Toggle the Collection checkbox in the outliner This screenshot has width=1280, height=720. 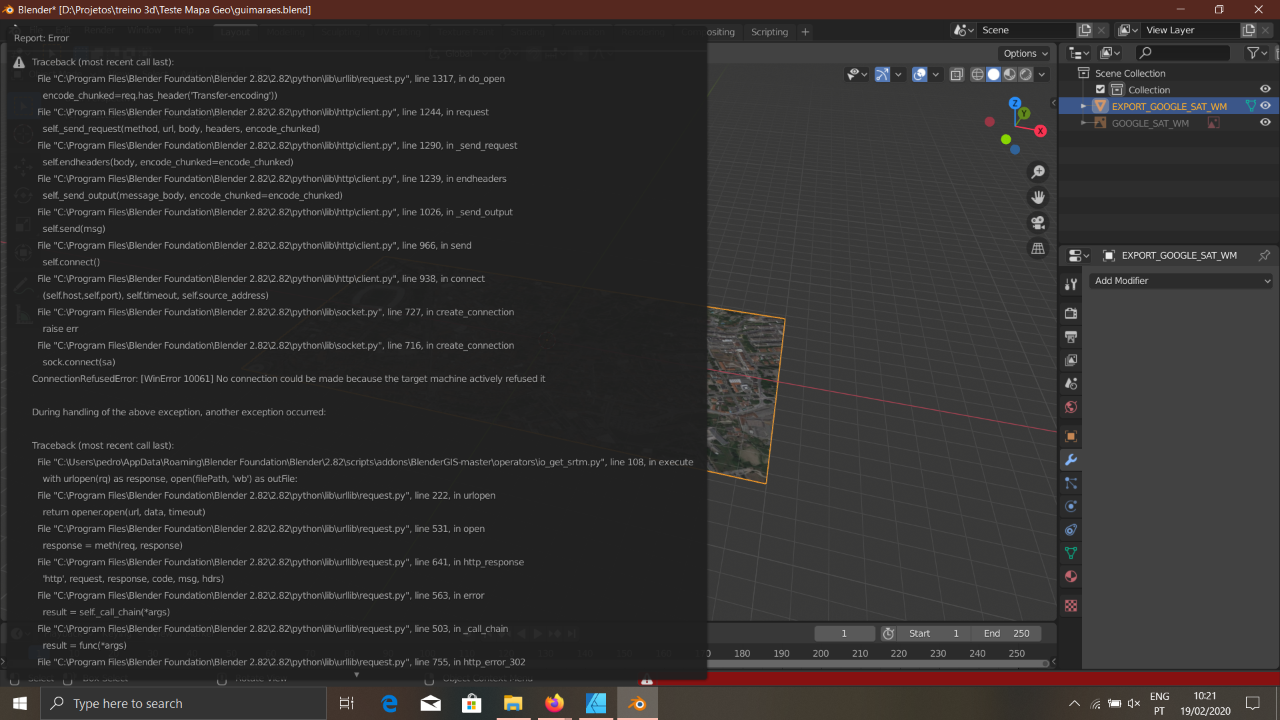point(1101,89)
